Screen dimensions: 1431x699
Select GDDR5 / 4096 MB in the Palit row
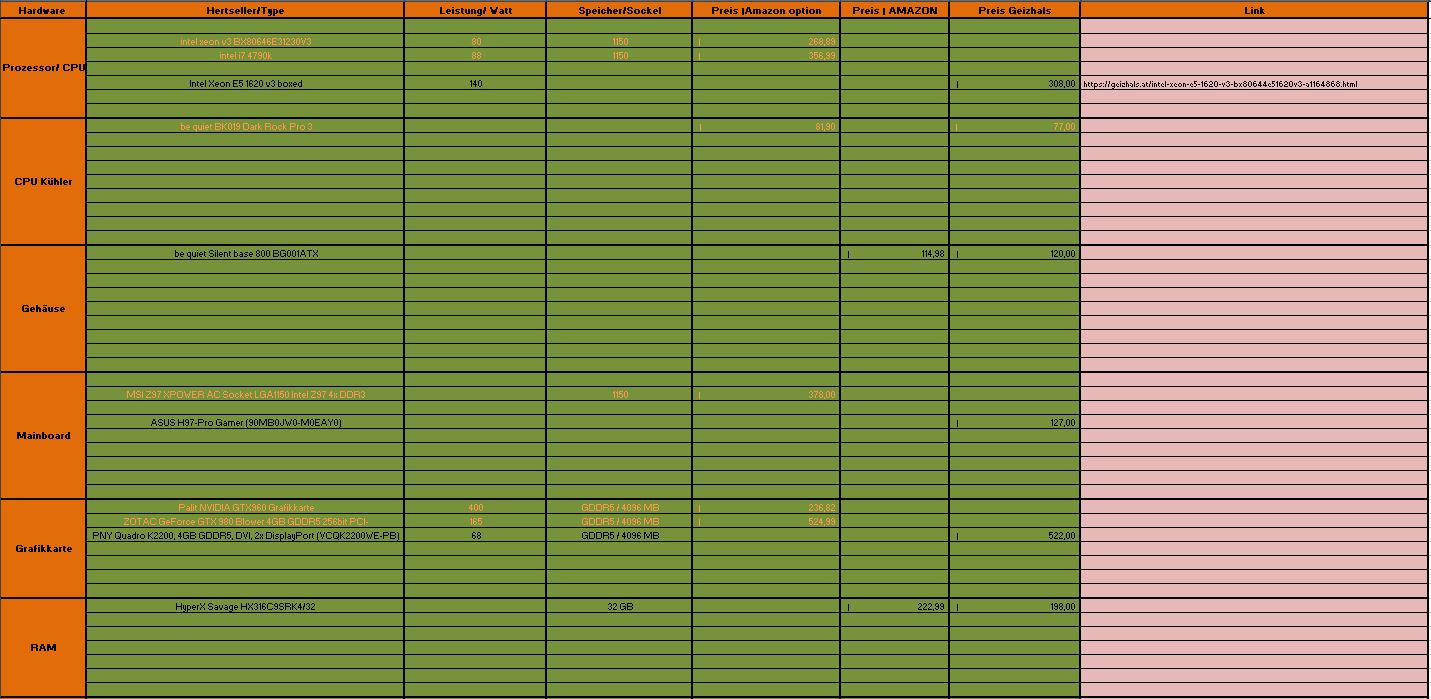tap(619, 508)
